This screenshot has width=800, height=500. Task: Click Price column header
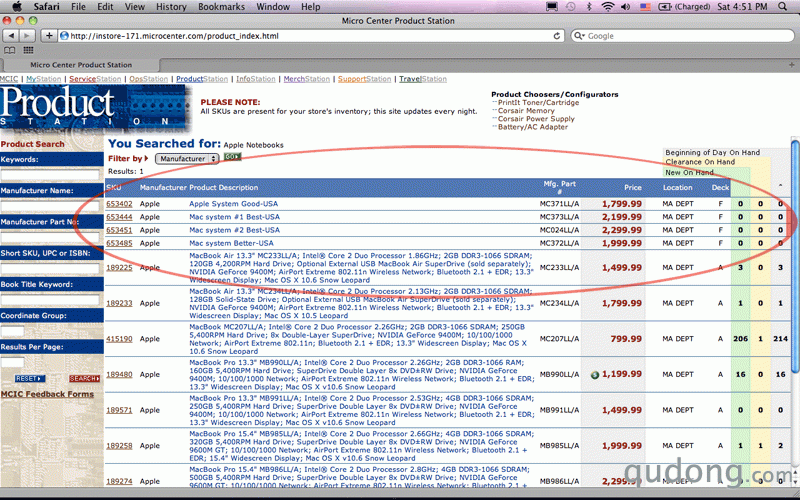tap(633, 188)
